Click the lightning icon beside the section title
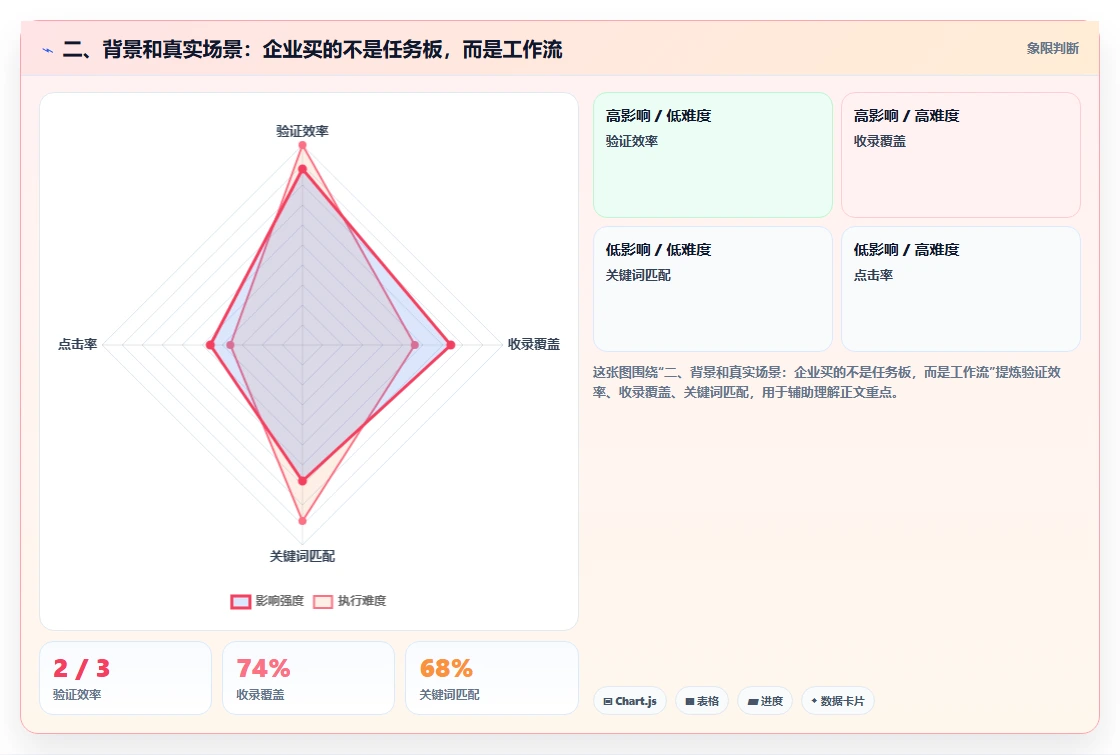This screenshot has width=1120, height=755. (x=48, y=50)
